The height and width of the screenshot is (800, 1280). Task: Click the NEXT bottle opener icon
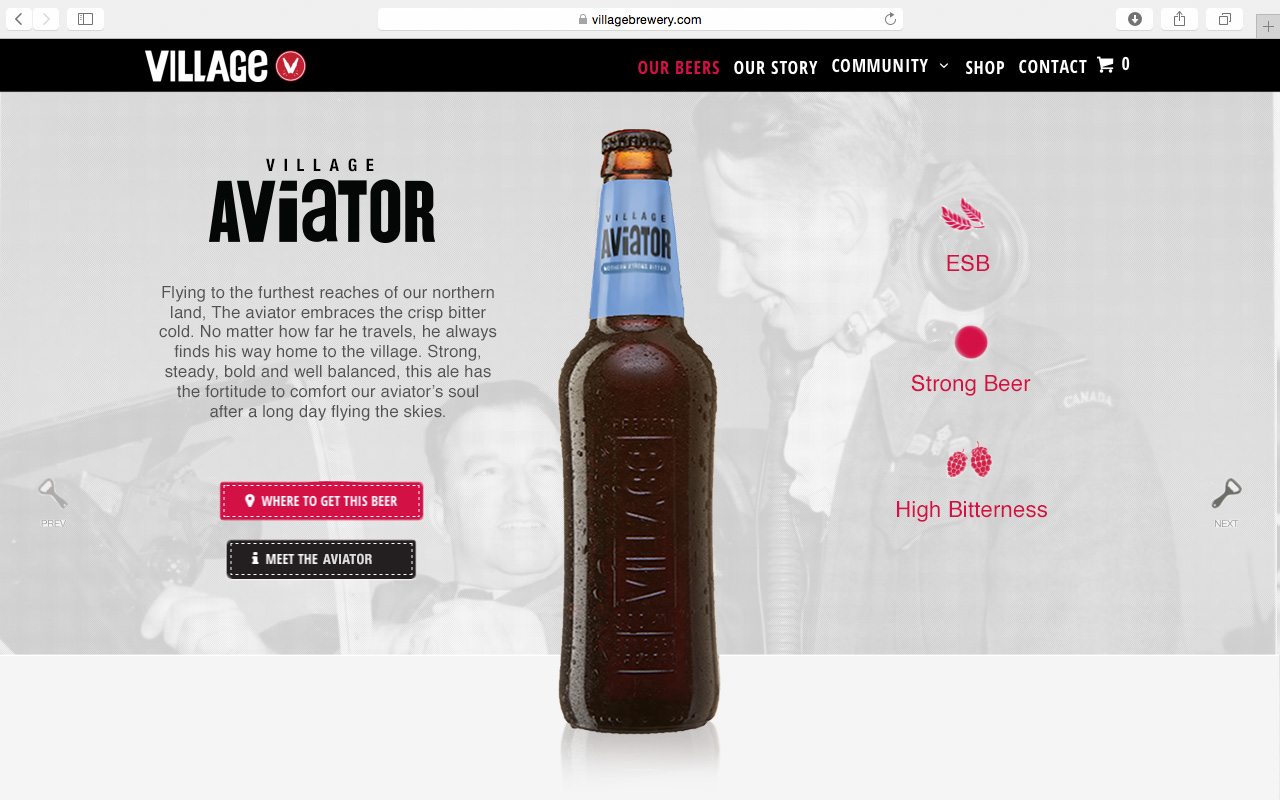(x=1226, y=494)
